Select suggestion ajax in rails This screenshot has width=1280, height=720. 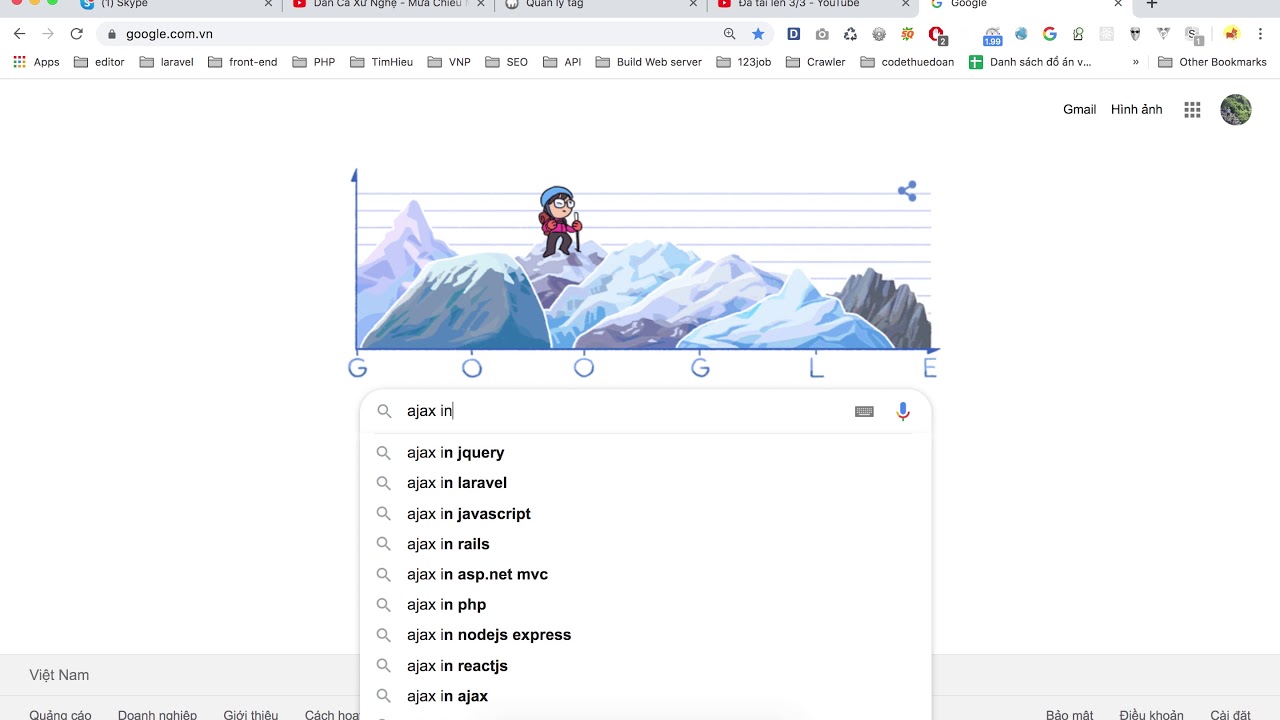point(645,544)
